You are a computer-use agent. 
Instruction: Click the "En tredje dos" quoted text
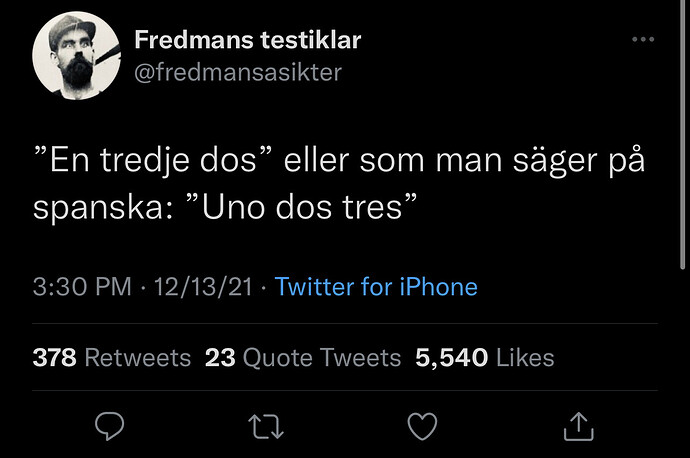[x=153, y=160]
